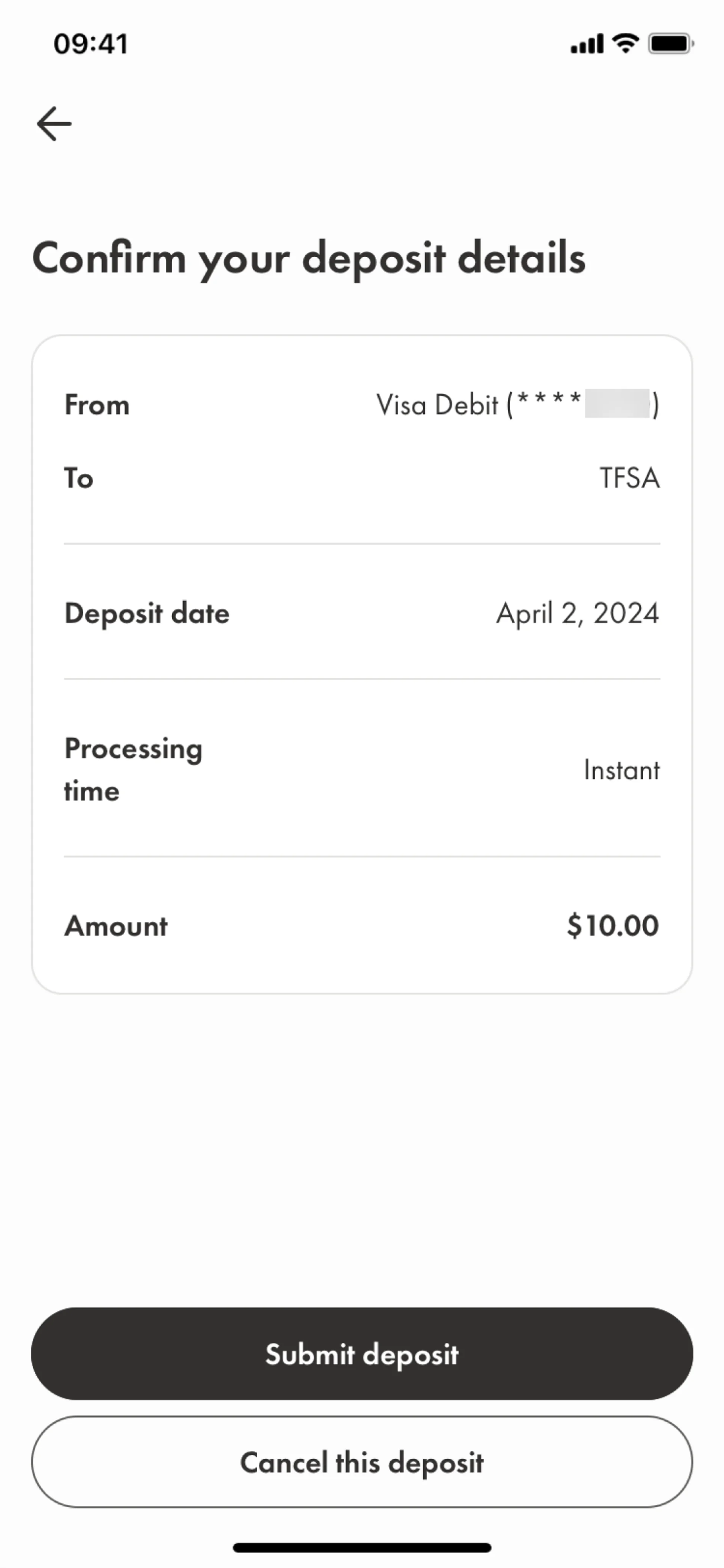724x1568 pixels.
Task: Tap the Confirm your deposit details heading
Action: click(x=308, y=258)
